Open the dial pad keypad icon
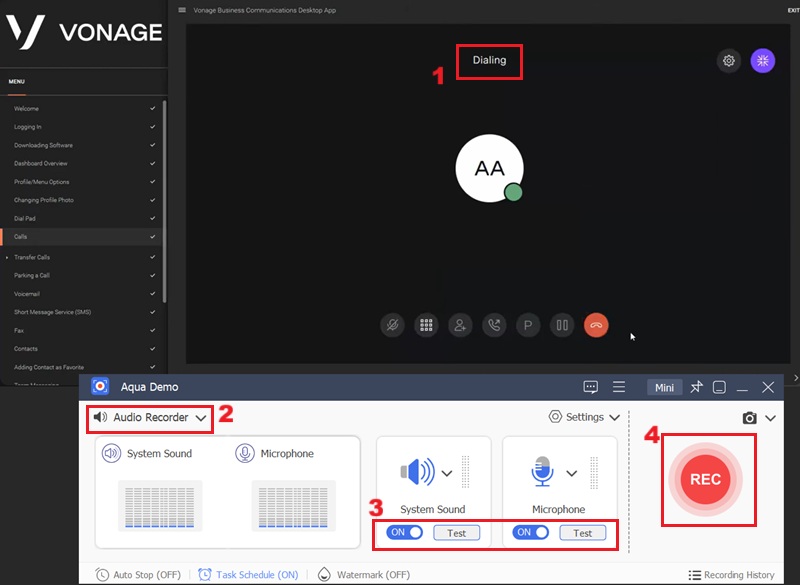The image size is (800, 585). pos(426,325)
